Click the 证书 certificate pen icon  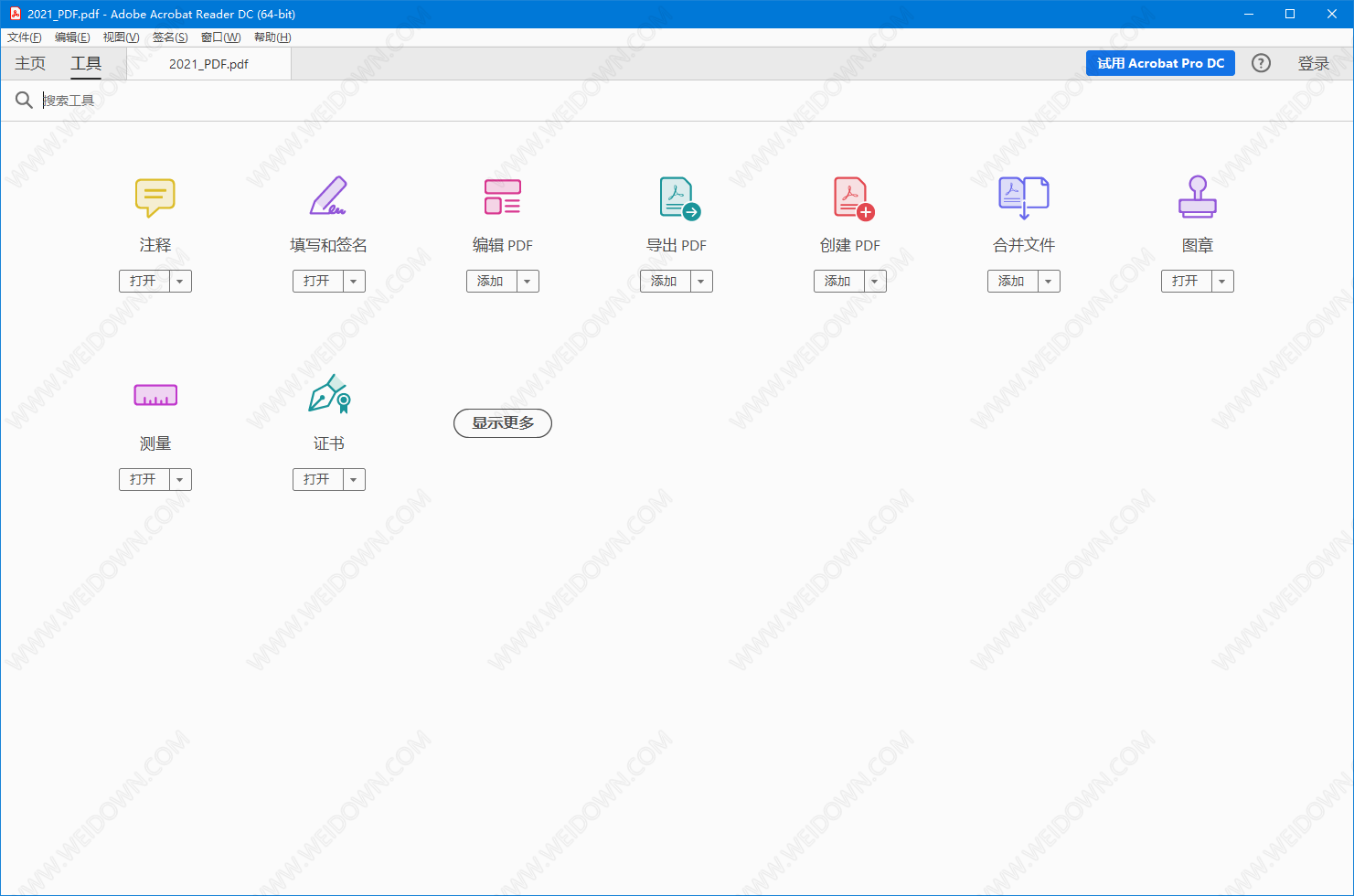pyautogui.click(x=330, y=394)
